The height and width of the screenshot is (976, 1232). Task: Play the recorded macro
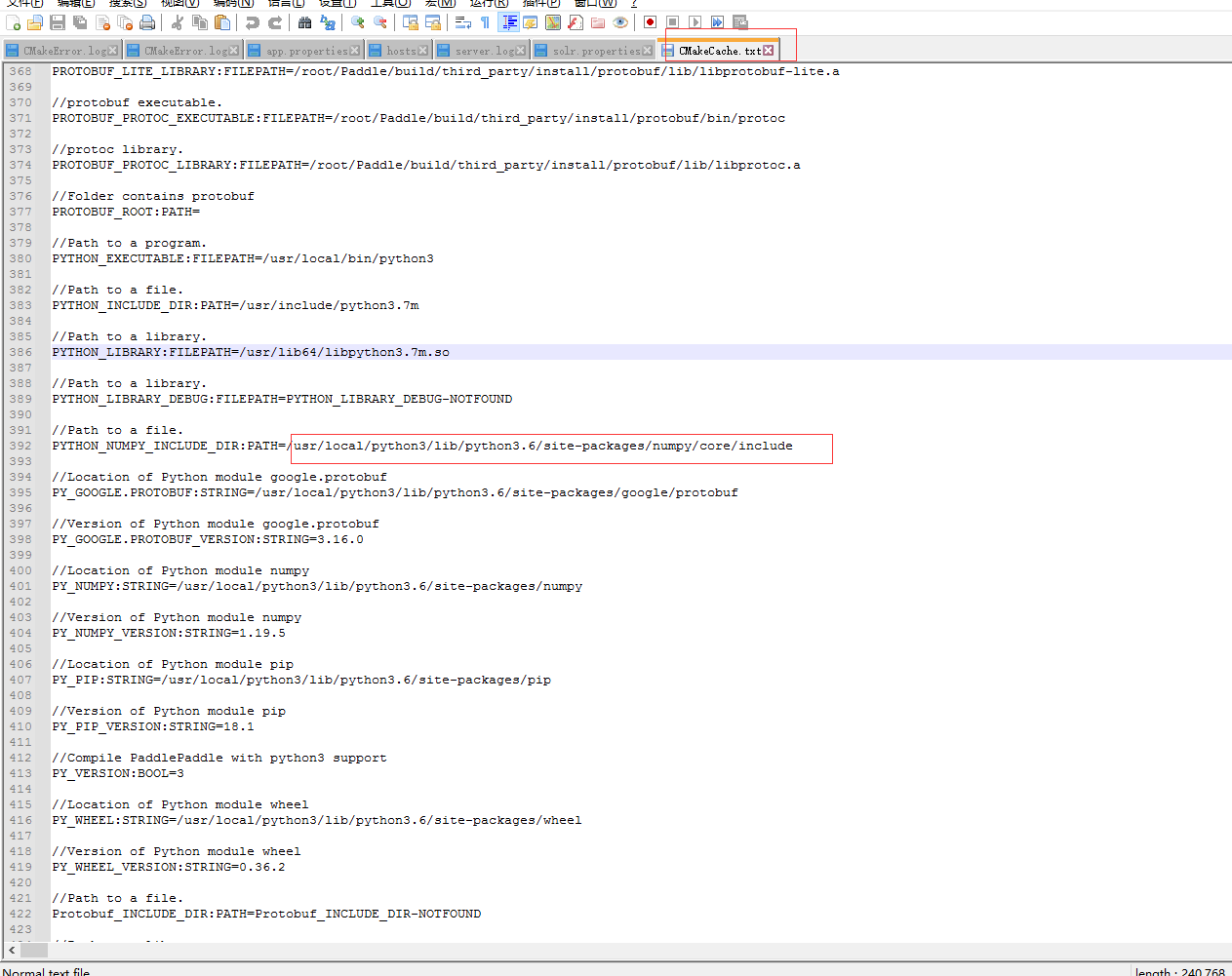[696, 23]
